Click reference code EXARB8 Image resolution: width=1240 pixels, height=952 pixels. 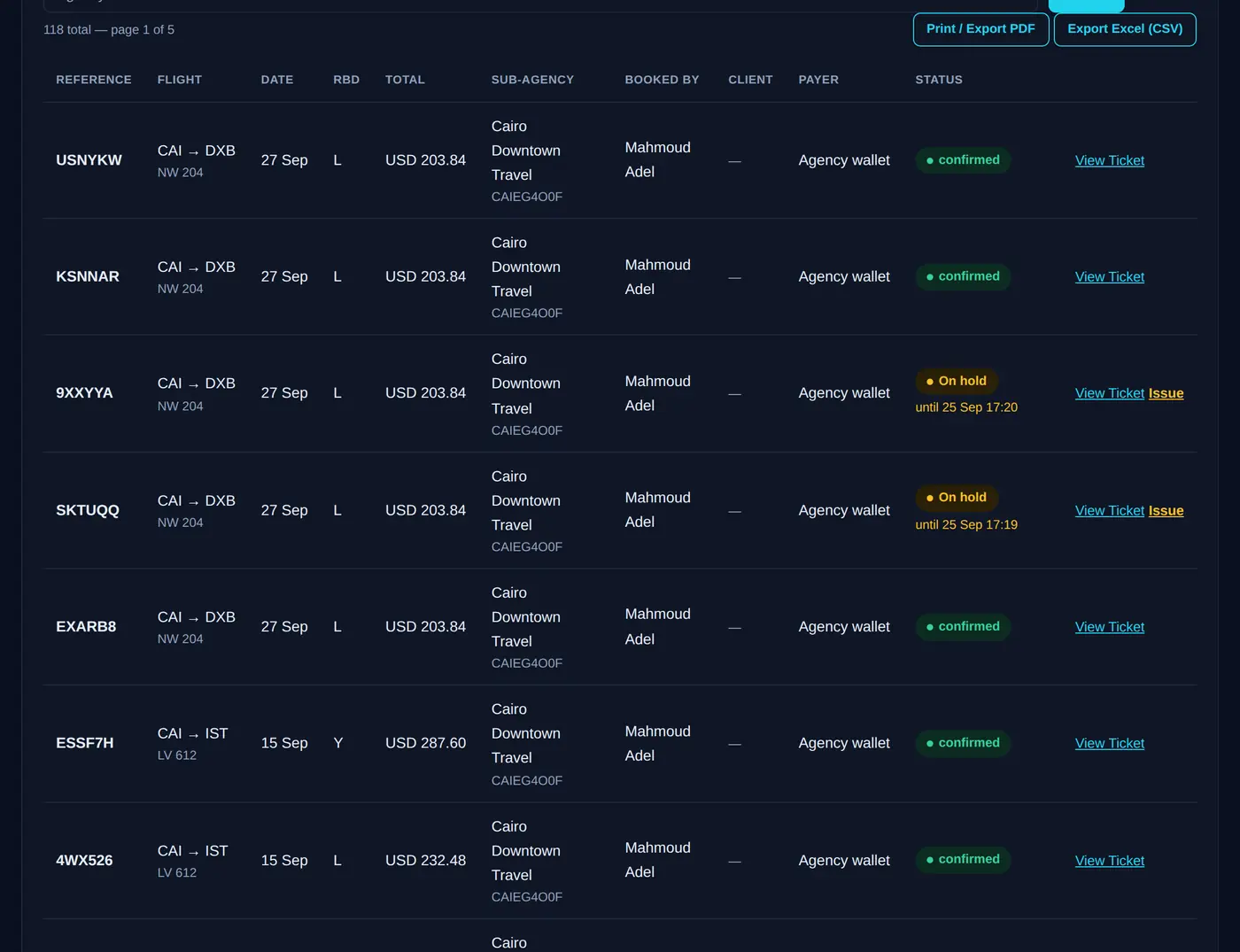pos(86,627)
